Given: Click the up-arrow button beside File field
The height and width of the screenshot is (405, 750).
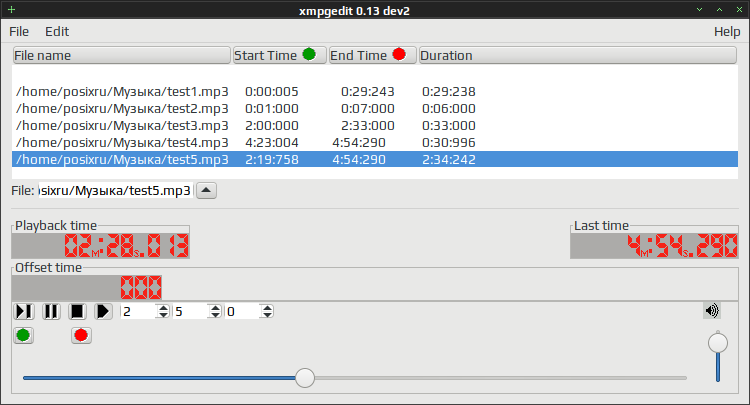Looking at the screenshot, I should pos(206,190).
